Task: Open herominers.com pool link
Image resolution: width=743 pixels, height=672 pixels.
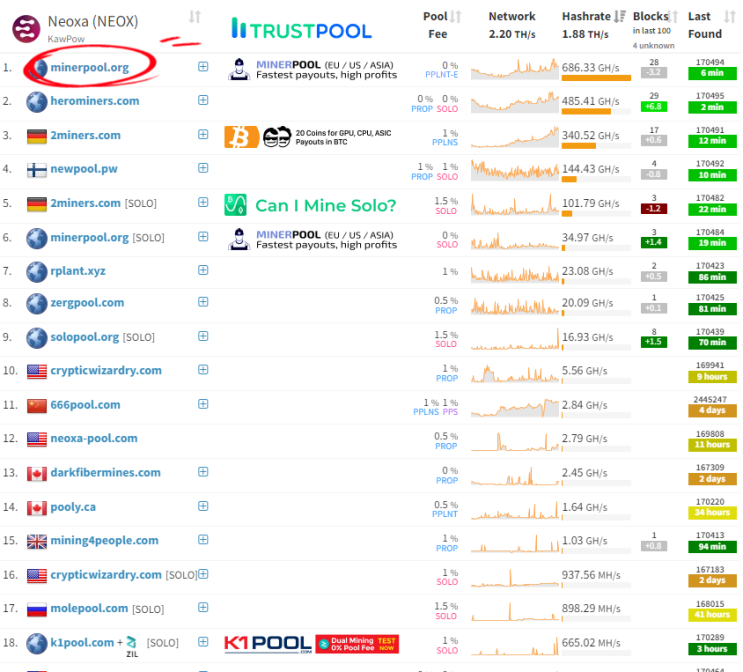Action: tap(95, 101)
